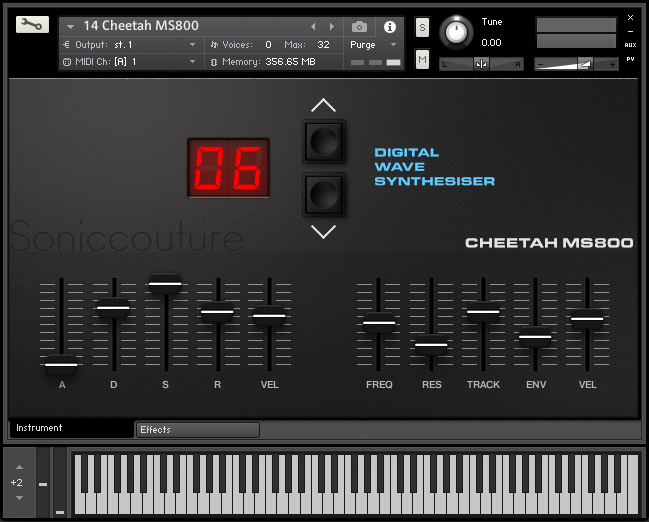The height and width of the screenshot is (522, 649).
Task: Toggle the AUX sends button
Action: tap(630, 45)
